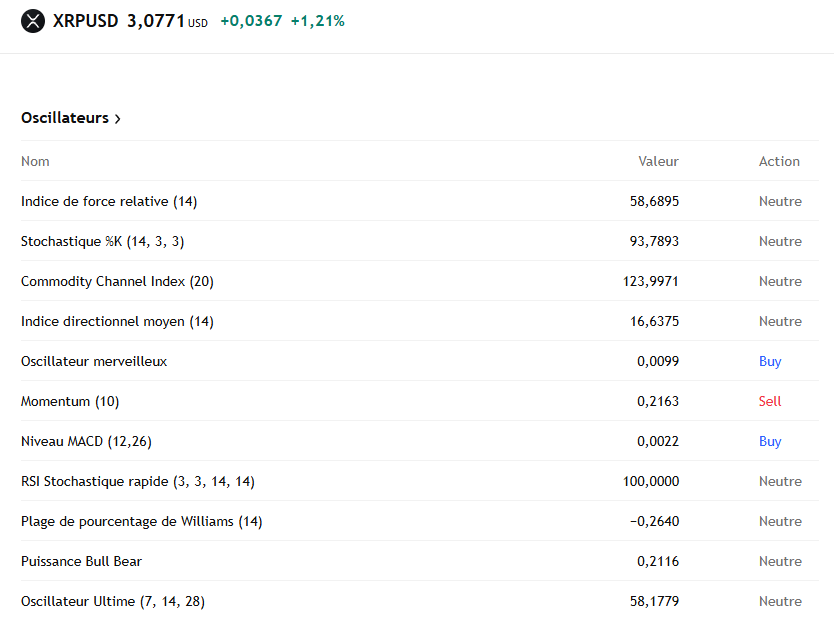Click the Buy action for Niveau MACD
The width and height of the screenshot is (834, 637).
[x=770, y=441]
